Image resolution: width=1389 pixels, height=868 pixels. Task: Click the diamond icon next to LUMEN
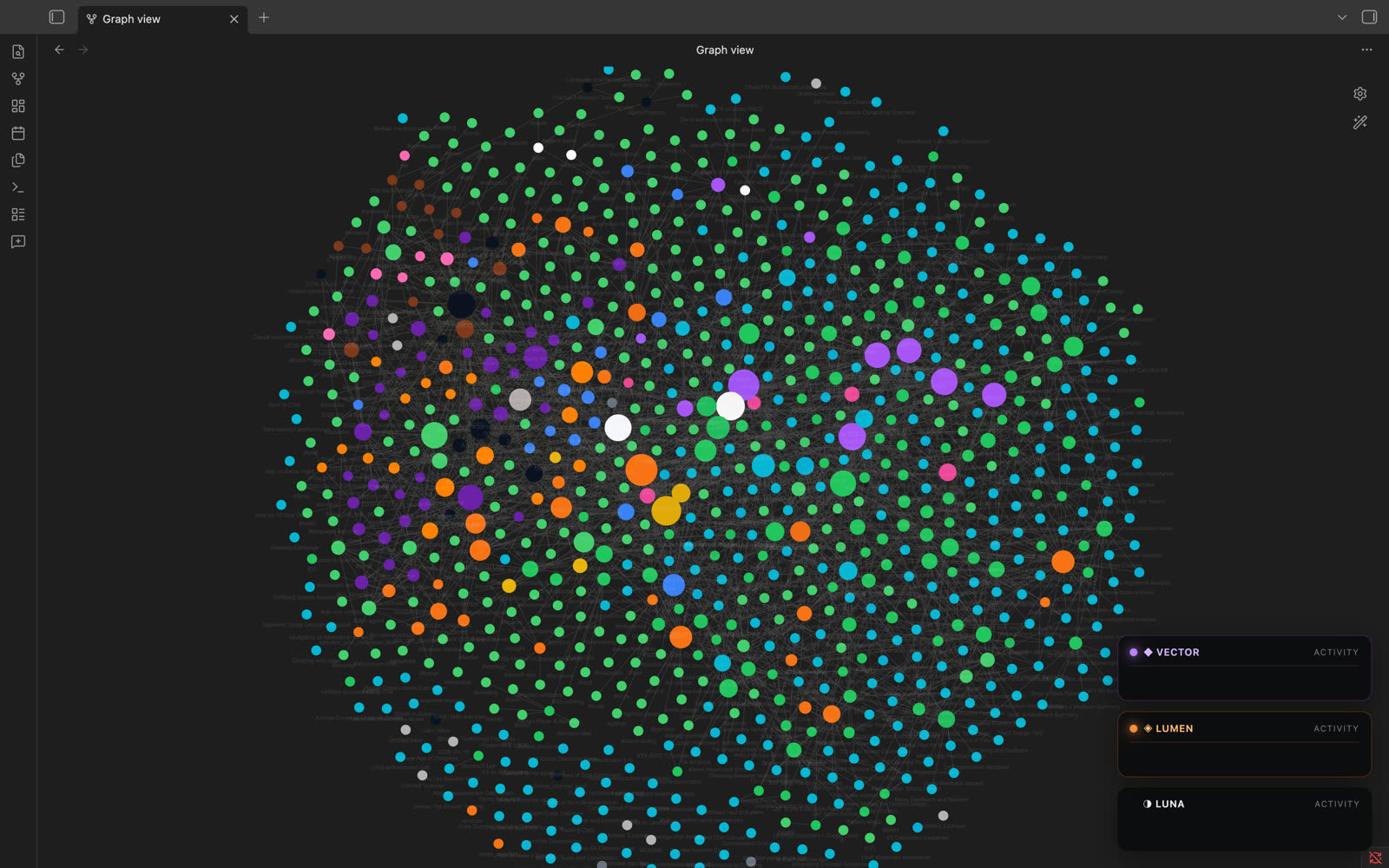point(1148,728)
